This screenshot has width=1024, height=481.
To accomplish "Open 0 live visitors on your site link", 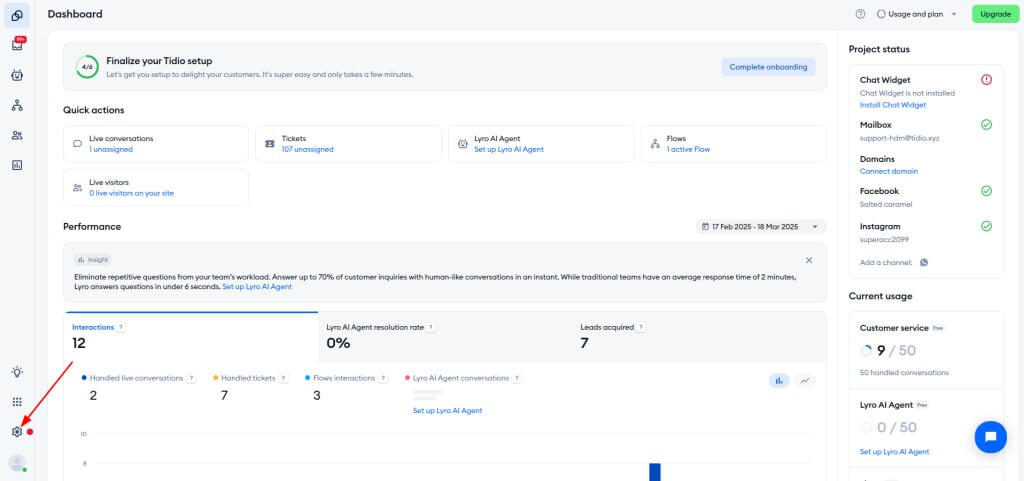I will [131, 193].
